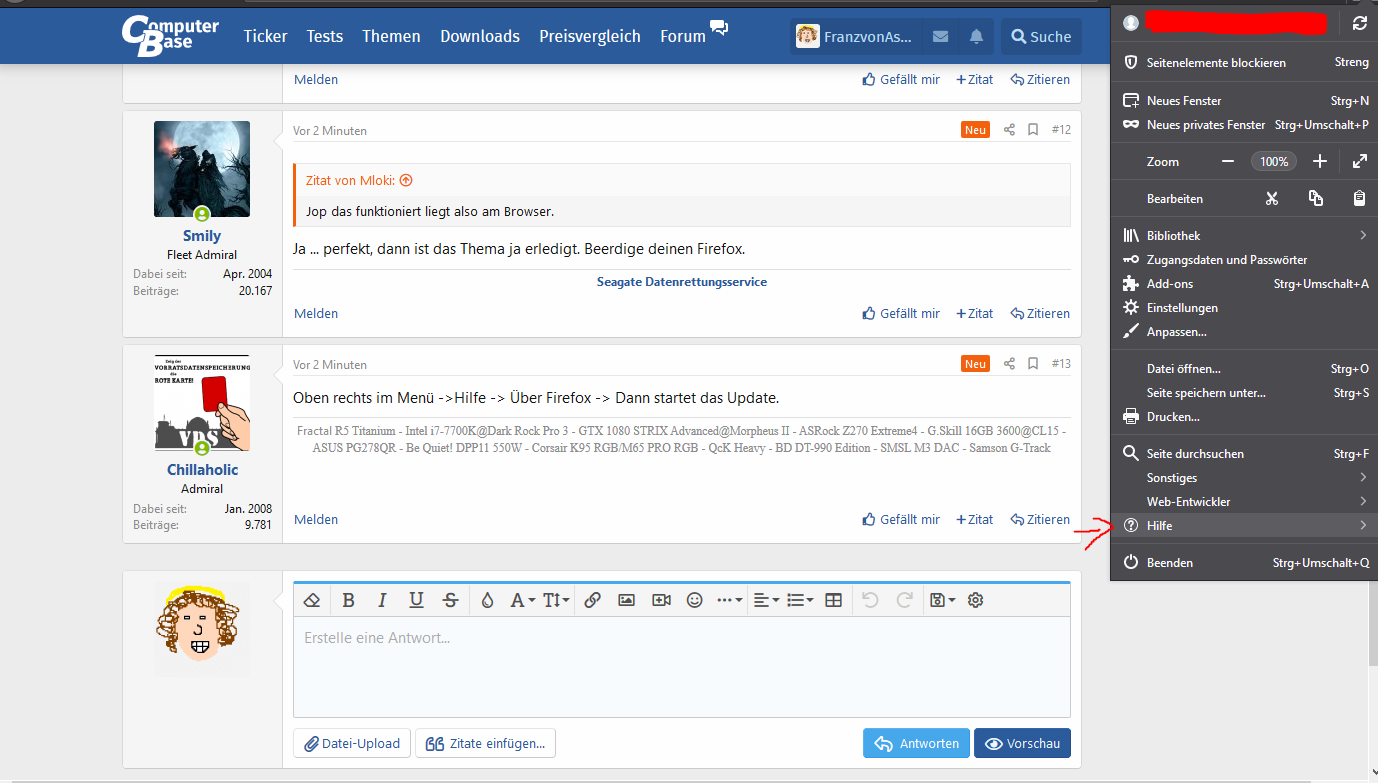Click the copy icon in Firefox menu
The width and height of the screenshot is (1378, 783).
click(1316, 198)
